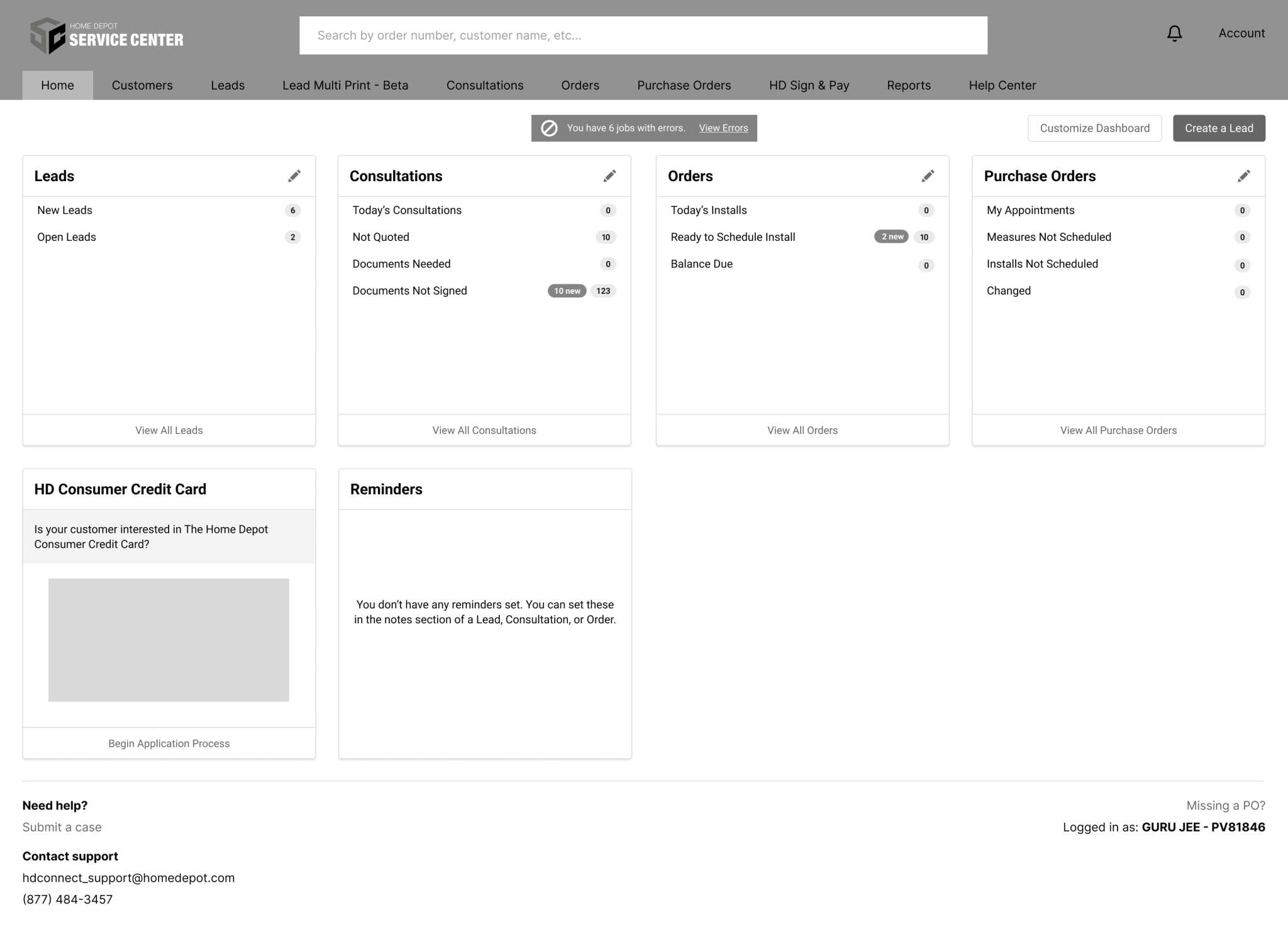Screen dimensions: 1288x929
Task: Click the hdconnect support email address
Action: (x=129, y=878)
